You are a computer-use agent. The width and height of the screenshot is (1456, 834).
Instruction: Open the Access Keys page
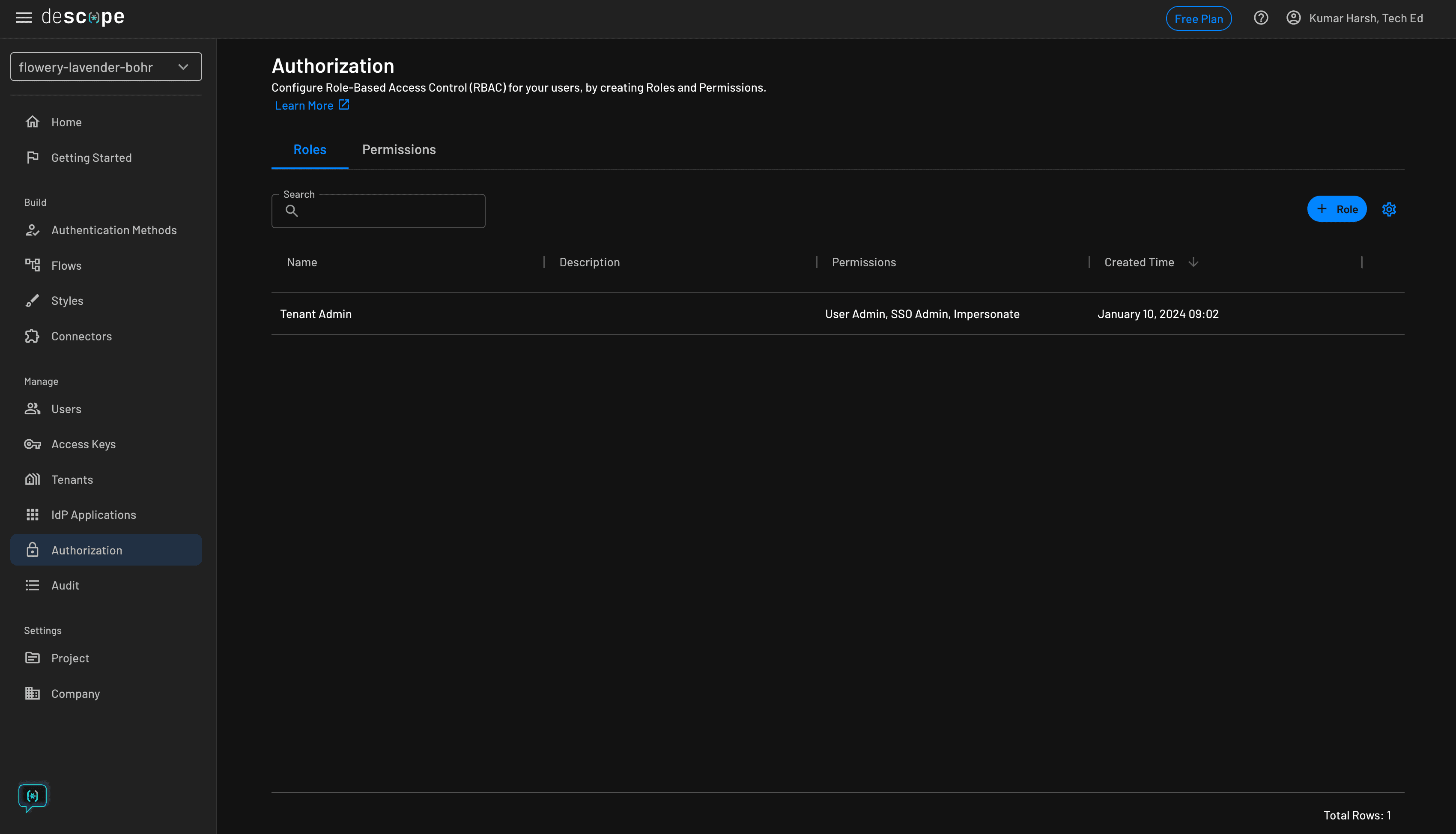pyautogui.click(x=83, y=444)
